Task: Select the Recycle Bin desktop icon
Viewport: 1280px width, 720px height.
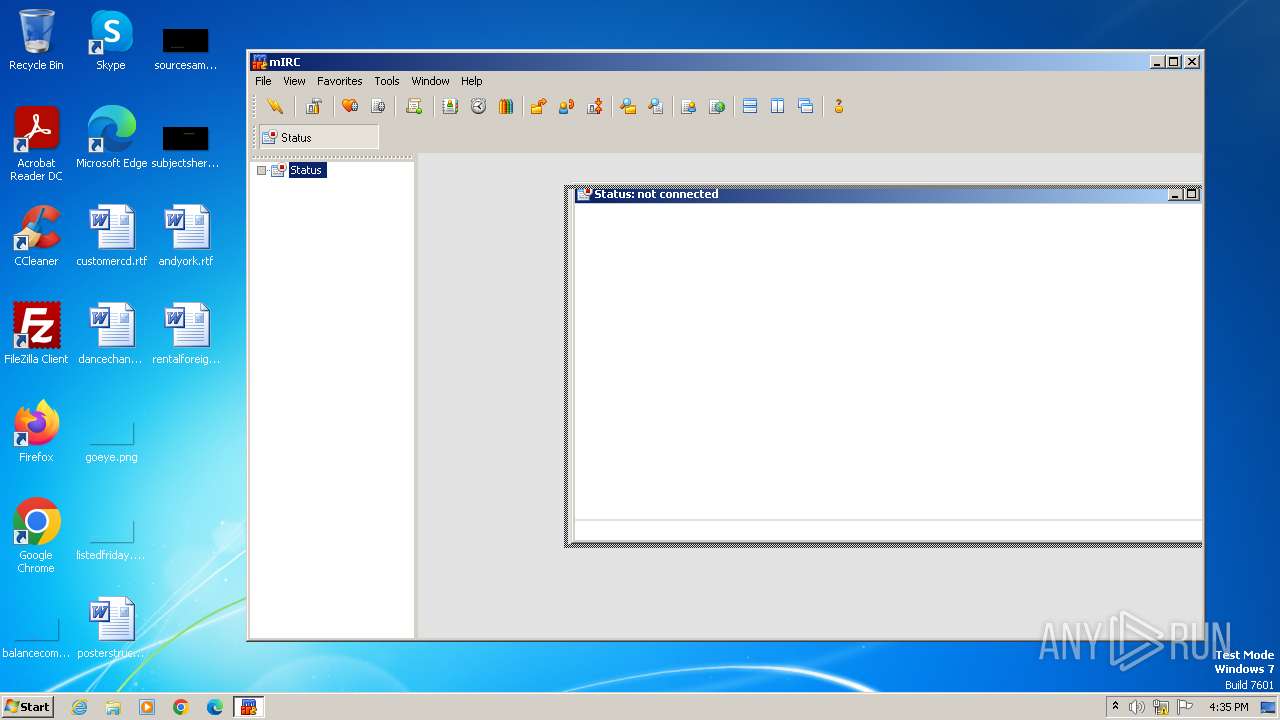Action: pyautogui.click(x=36, y=41)
